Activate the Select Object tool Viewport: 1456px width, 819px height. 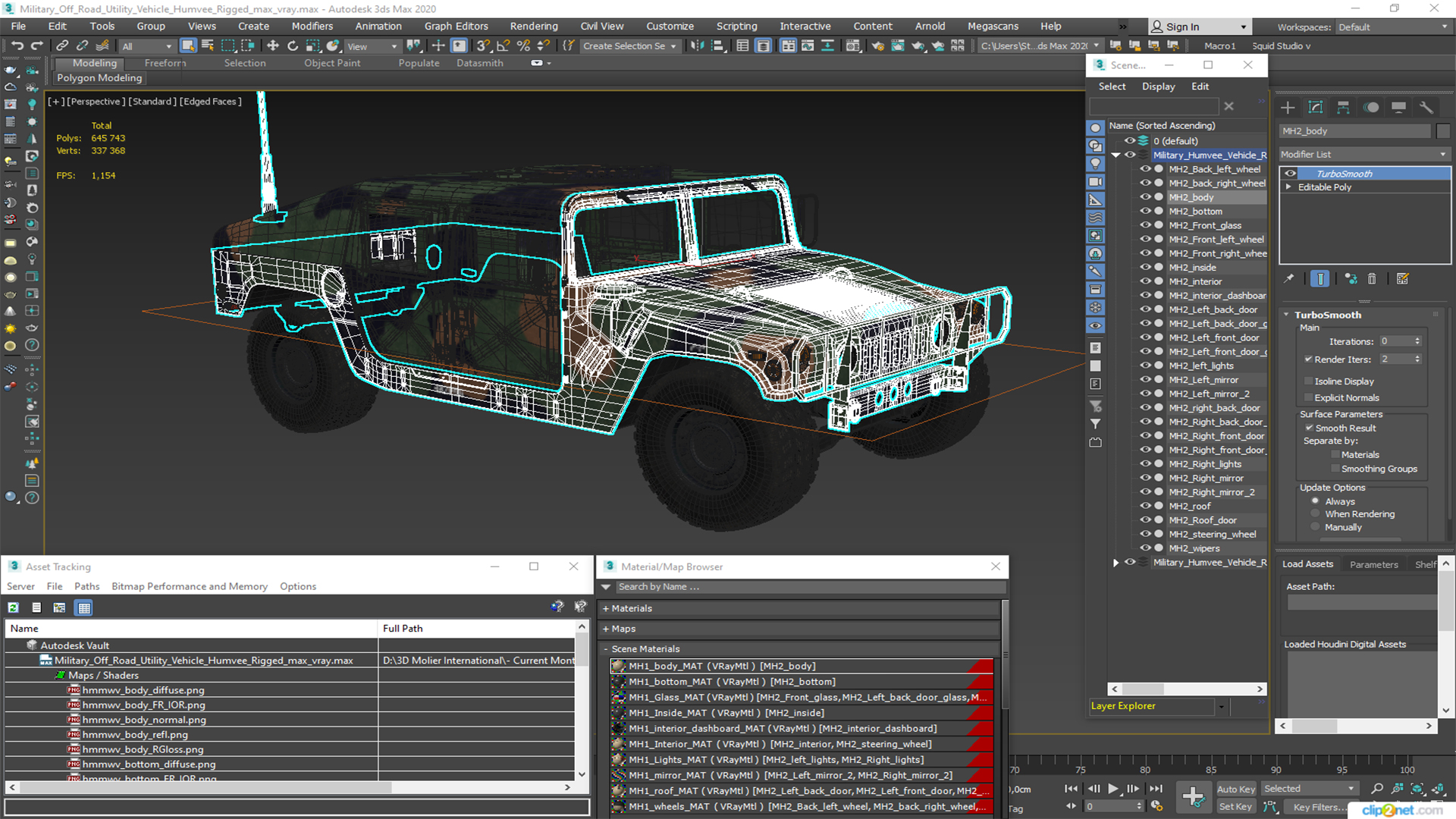[188, 45]
